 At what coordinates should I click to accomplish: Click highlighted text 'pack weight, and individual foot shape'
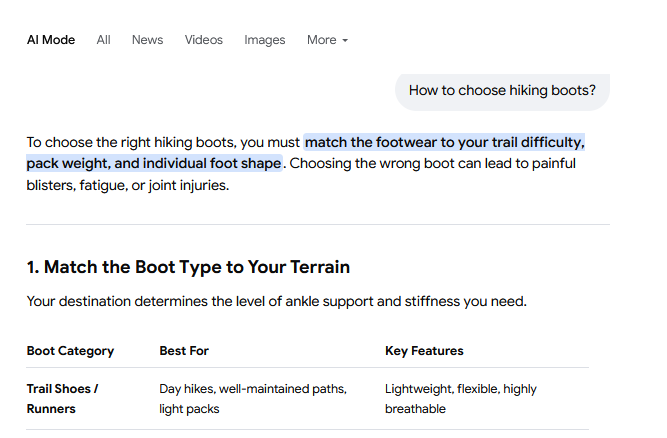click(154, 163)
